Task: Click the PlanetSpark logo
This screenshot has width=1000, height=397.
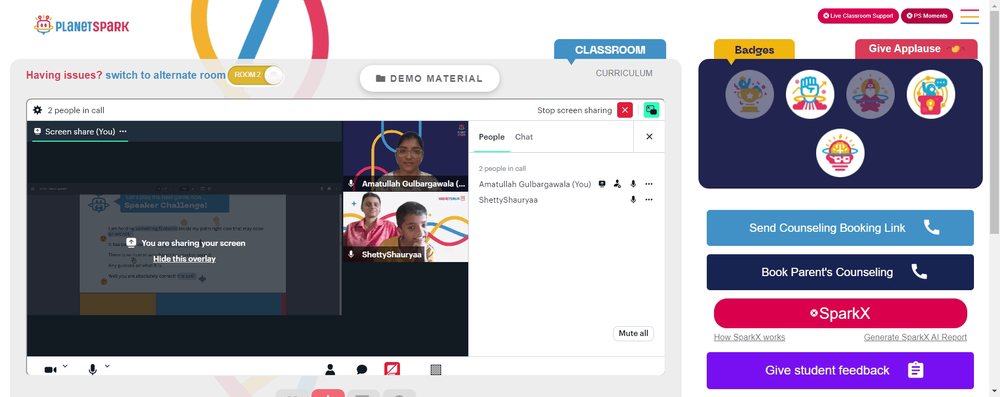Action: [x=82, y=26]
